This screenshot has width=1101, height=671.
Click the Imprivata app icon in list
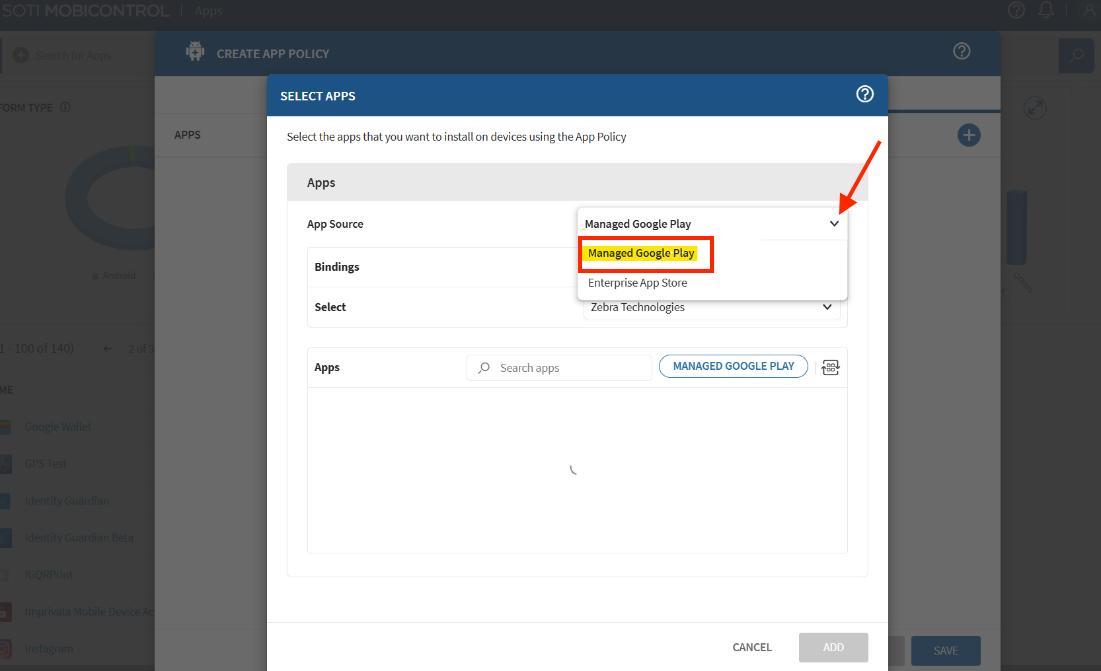(5, 612)
